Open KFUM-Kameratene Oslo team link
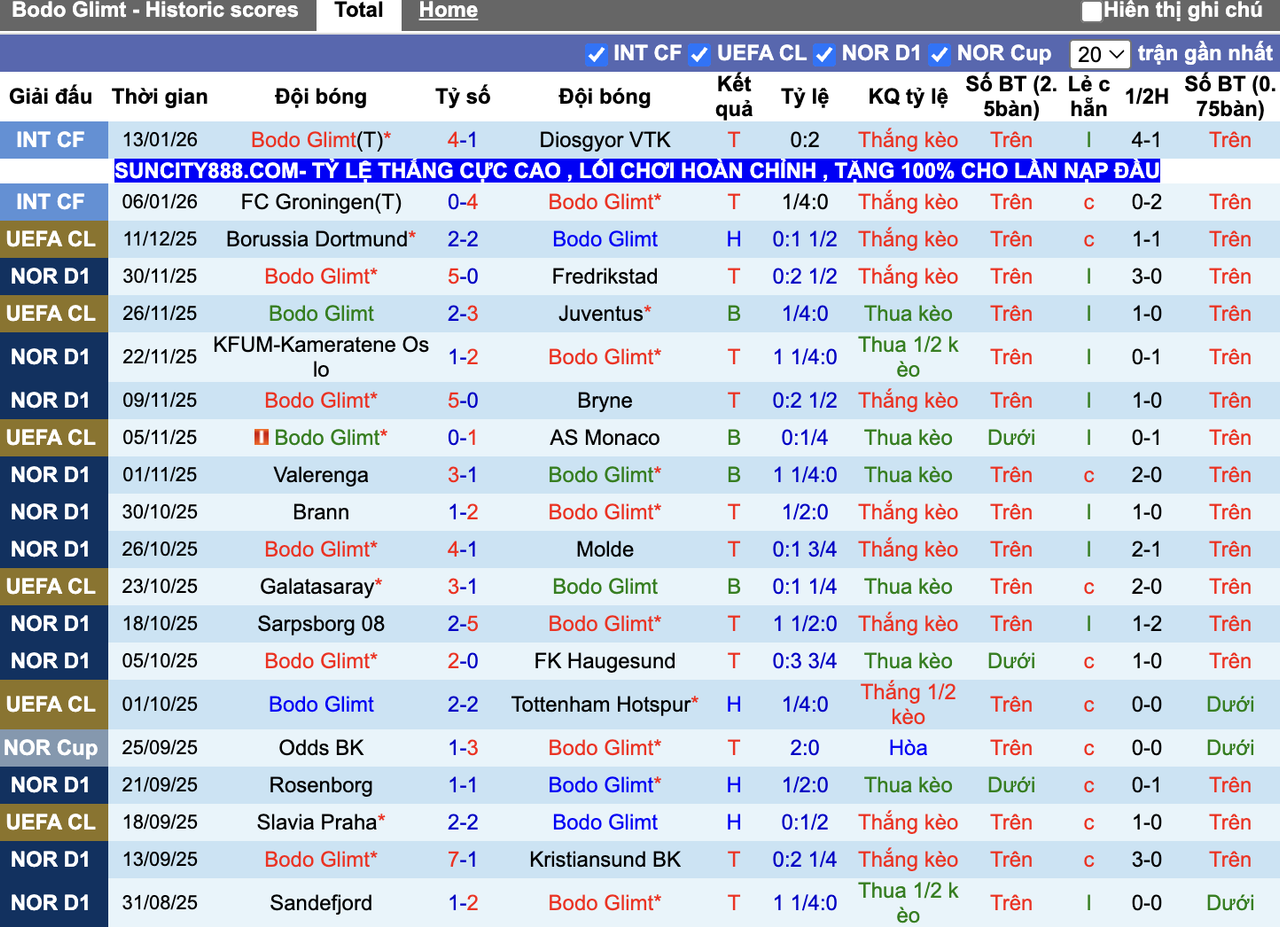The height and width of the screenshot is (927, 1280). click(321, 357)
